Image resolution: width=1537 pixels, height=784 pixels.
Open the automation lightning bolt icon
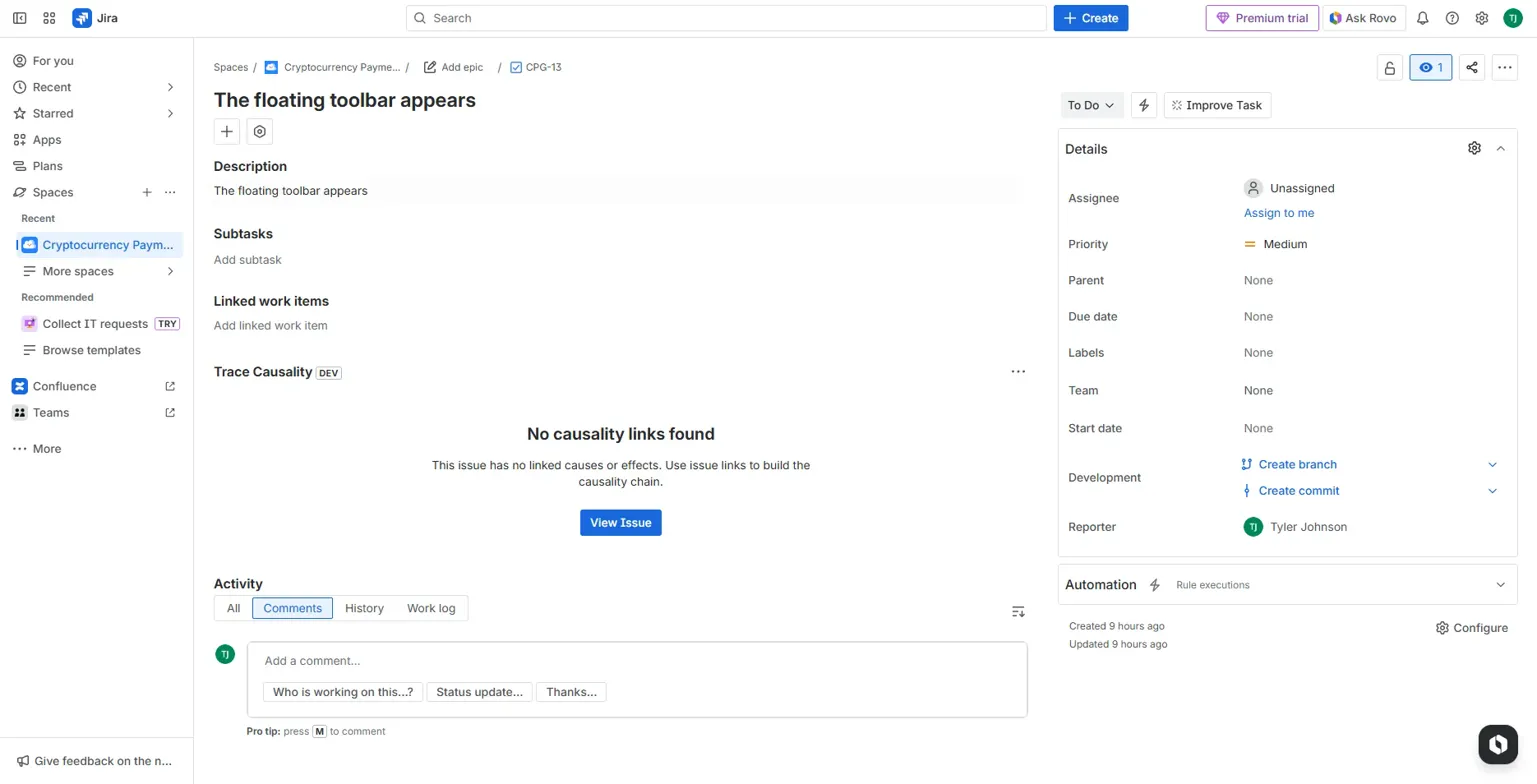pos(1144,105)
